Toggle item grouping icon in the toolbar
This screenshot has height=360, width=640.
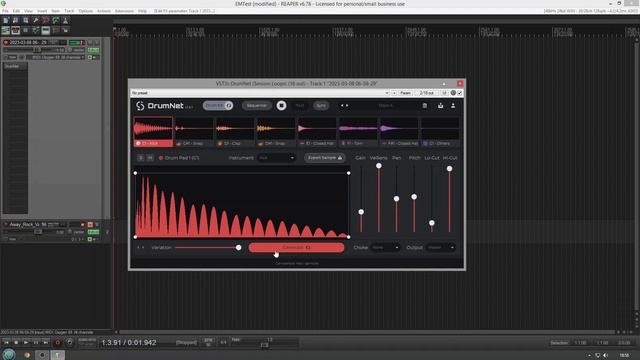point(16,30)
